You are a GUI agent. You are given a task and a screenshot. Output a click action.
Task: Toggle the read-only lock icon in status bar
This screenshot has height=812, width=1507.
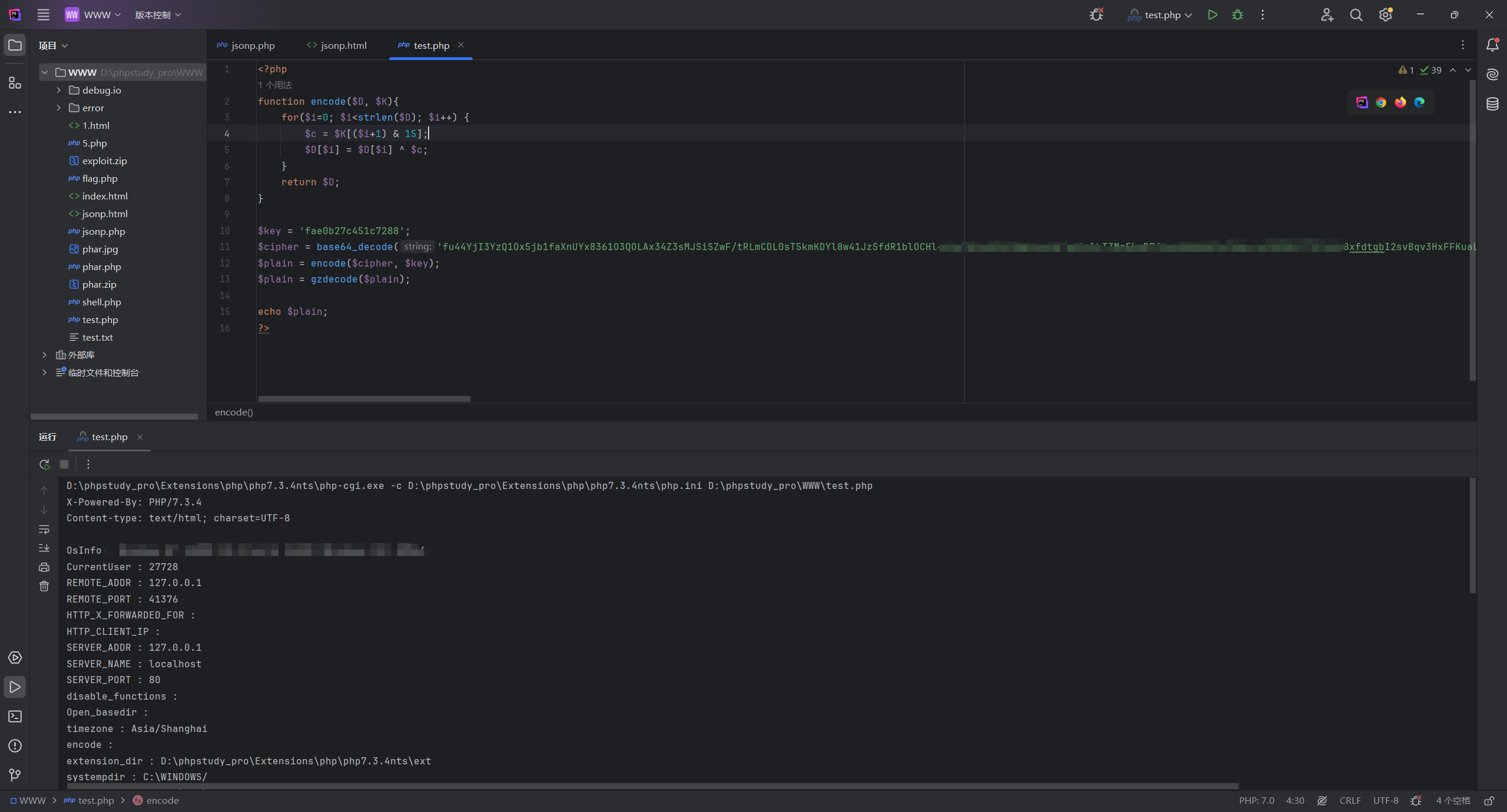point(1489,800)
